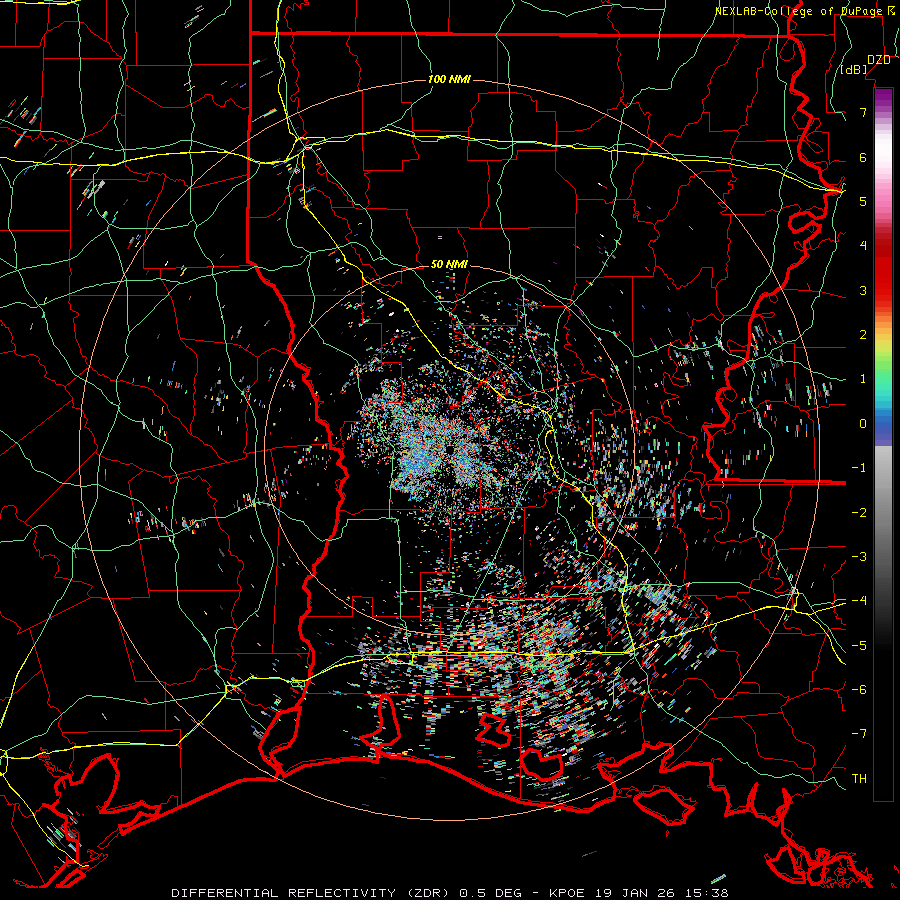Select the -5 value on the color scale

click(x=859, y=645)
